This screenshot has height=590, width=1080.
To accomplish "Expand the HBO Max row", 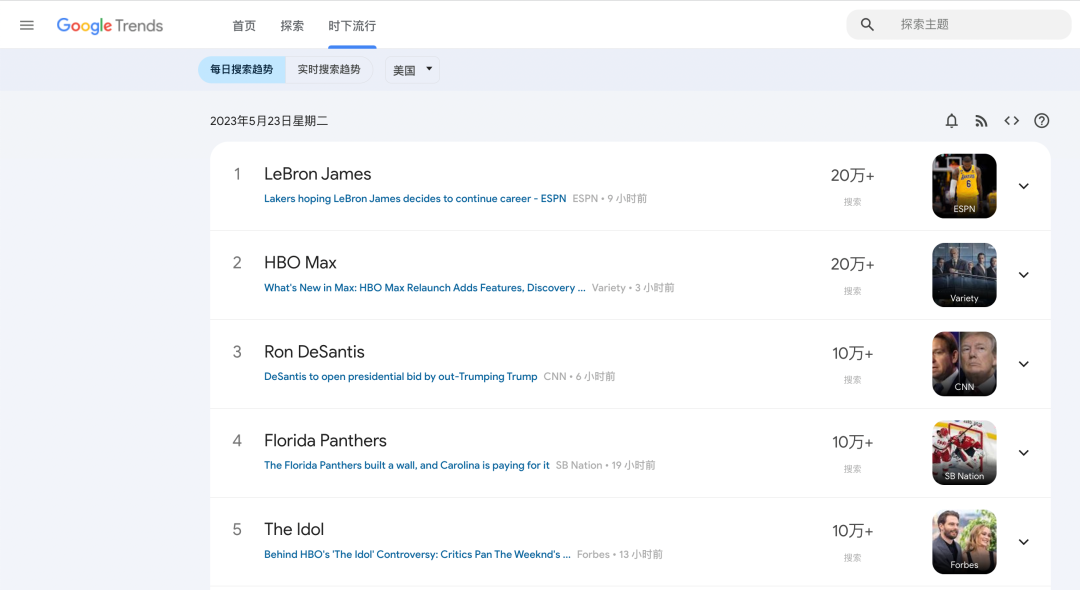I will (1024, 275).
